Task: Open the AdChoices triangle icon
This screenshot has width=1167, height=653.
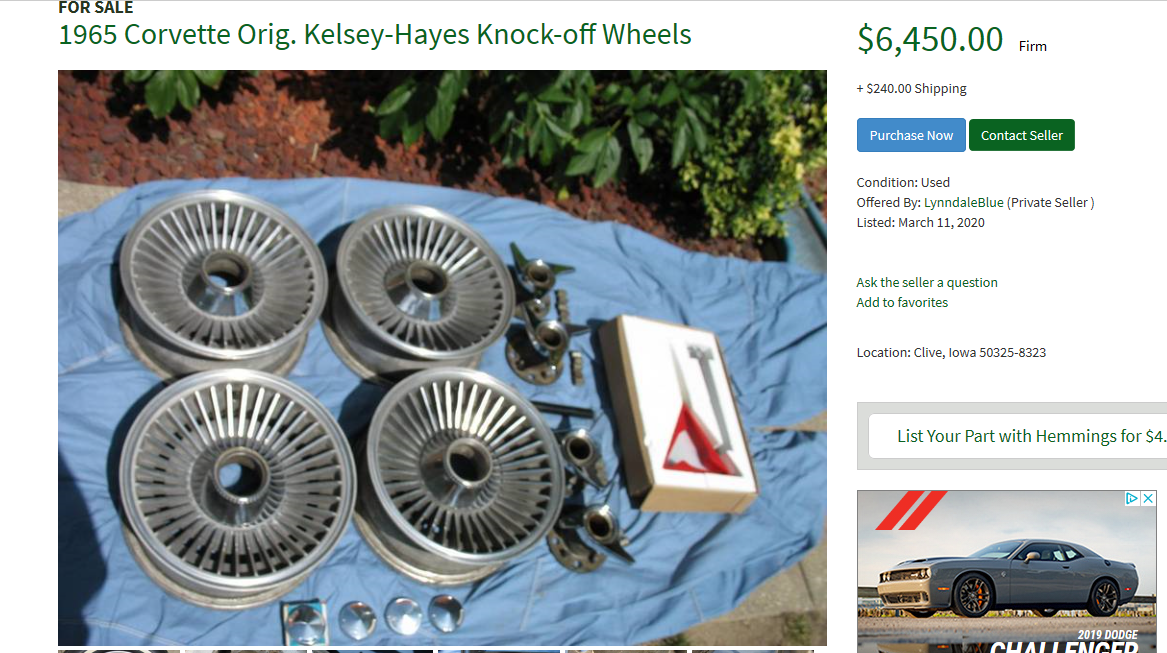Action: pos(1132,498)
